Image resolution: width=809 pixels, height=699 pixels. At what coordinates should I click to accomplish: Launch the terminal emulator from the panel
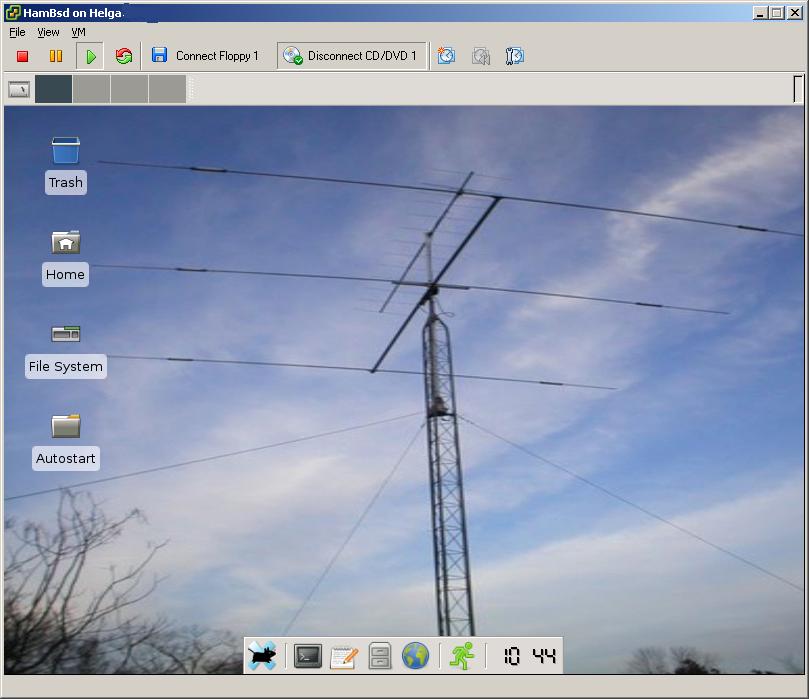point(308,656)
